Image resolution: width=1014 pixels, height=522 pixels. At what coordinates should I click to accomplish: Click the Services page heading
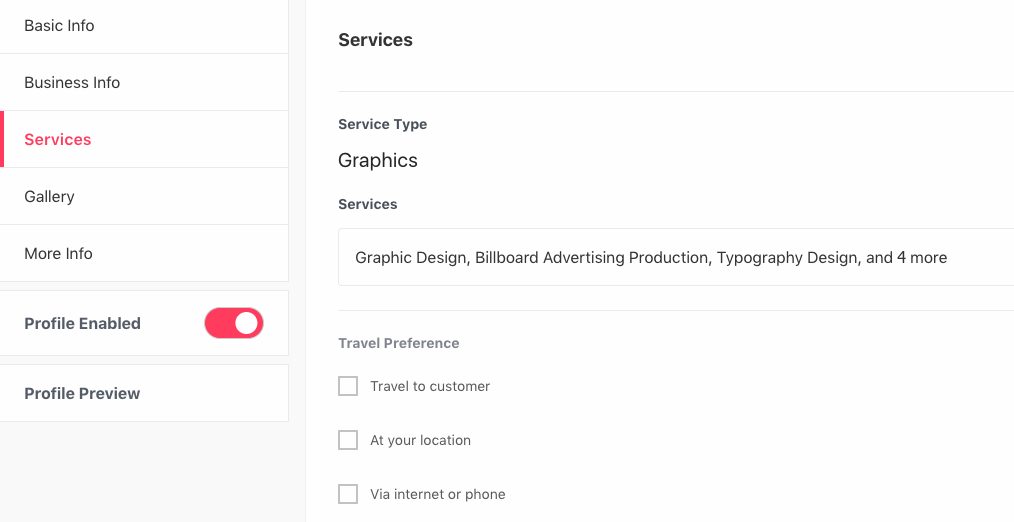375,40
